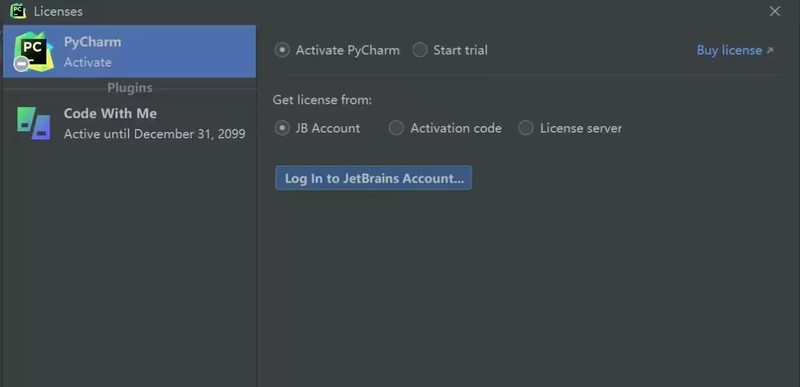Click the PyCharm logo in the title bar
Viewport: 800px width, 387px height.
(18, 11)
